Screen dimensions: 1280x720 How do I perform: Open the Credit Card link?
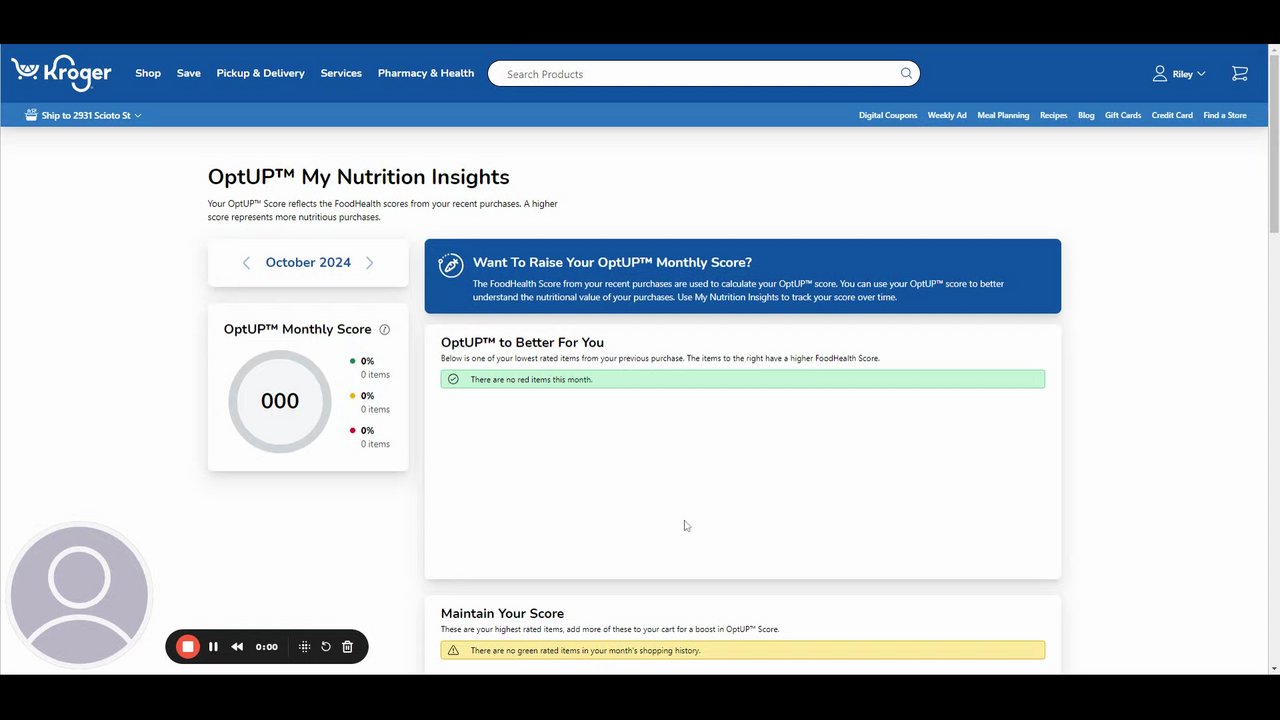click(1172, 115)
